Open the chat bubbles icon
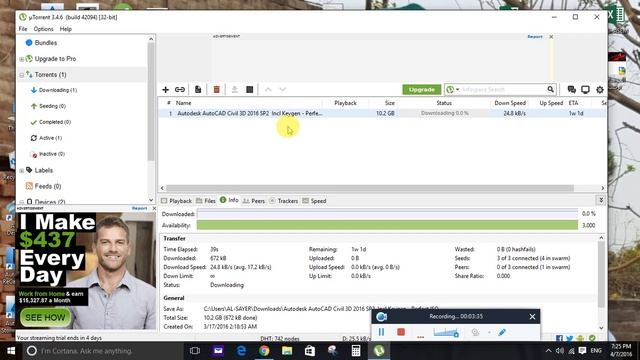This screenshot has height=360, width=640. coord(571,89)
